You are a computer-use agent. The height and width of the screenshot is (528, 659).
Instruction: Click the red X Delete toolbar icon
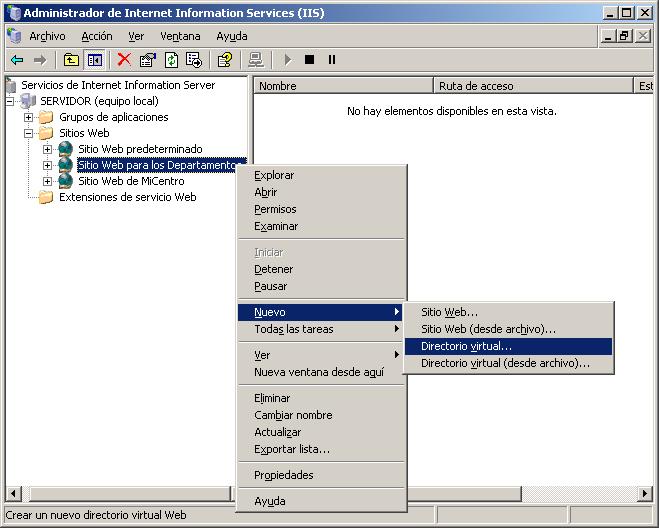(124, 60)
